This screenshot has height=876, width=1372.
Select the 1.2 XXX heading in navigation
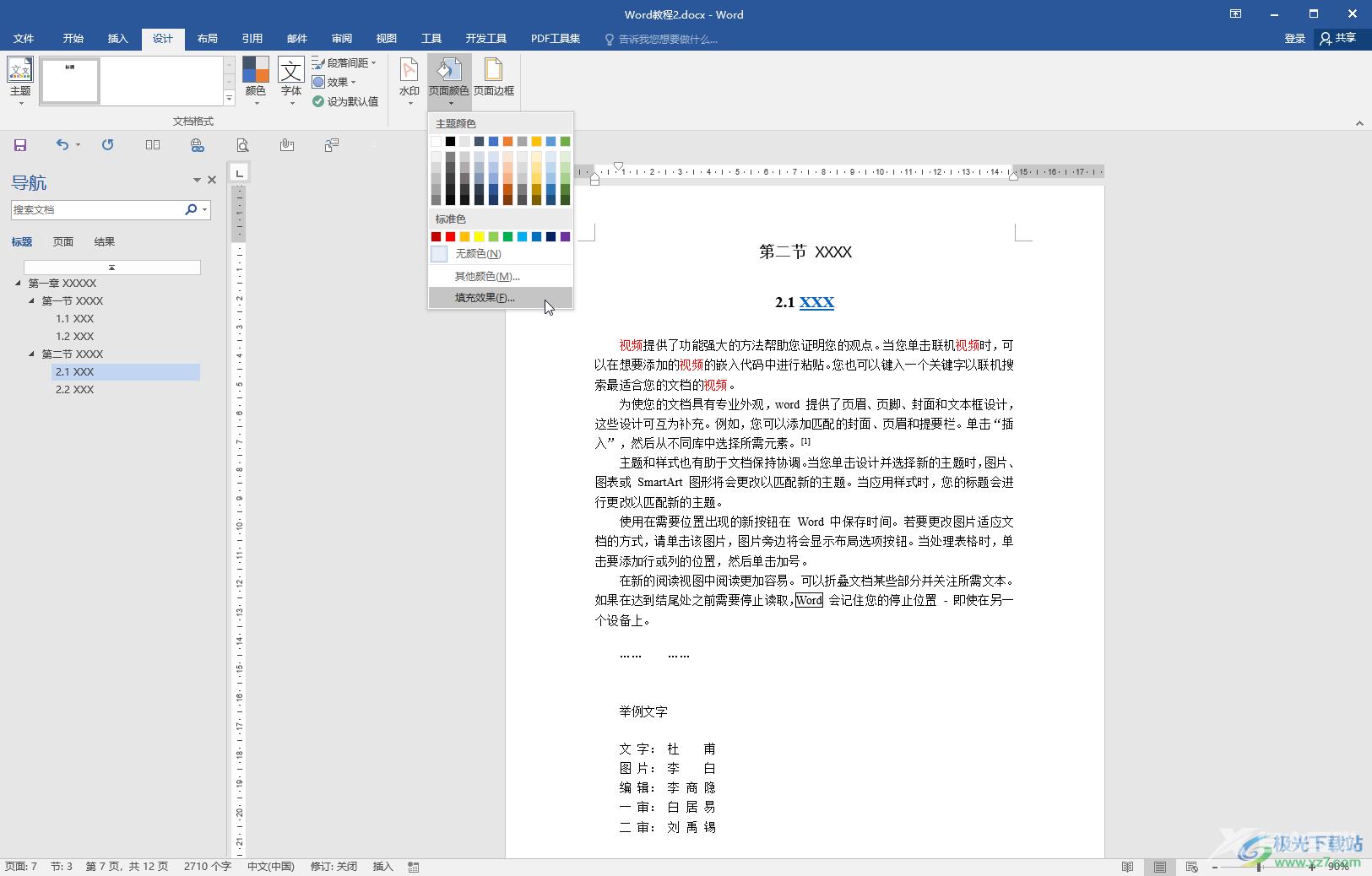click(75, 336)
